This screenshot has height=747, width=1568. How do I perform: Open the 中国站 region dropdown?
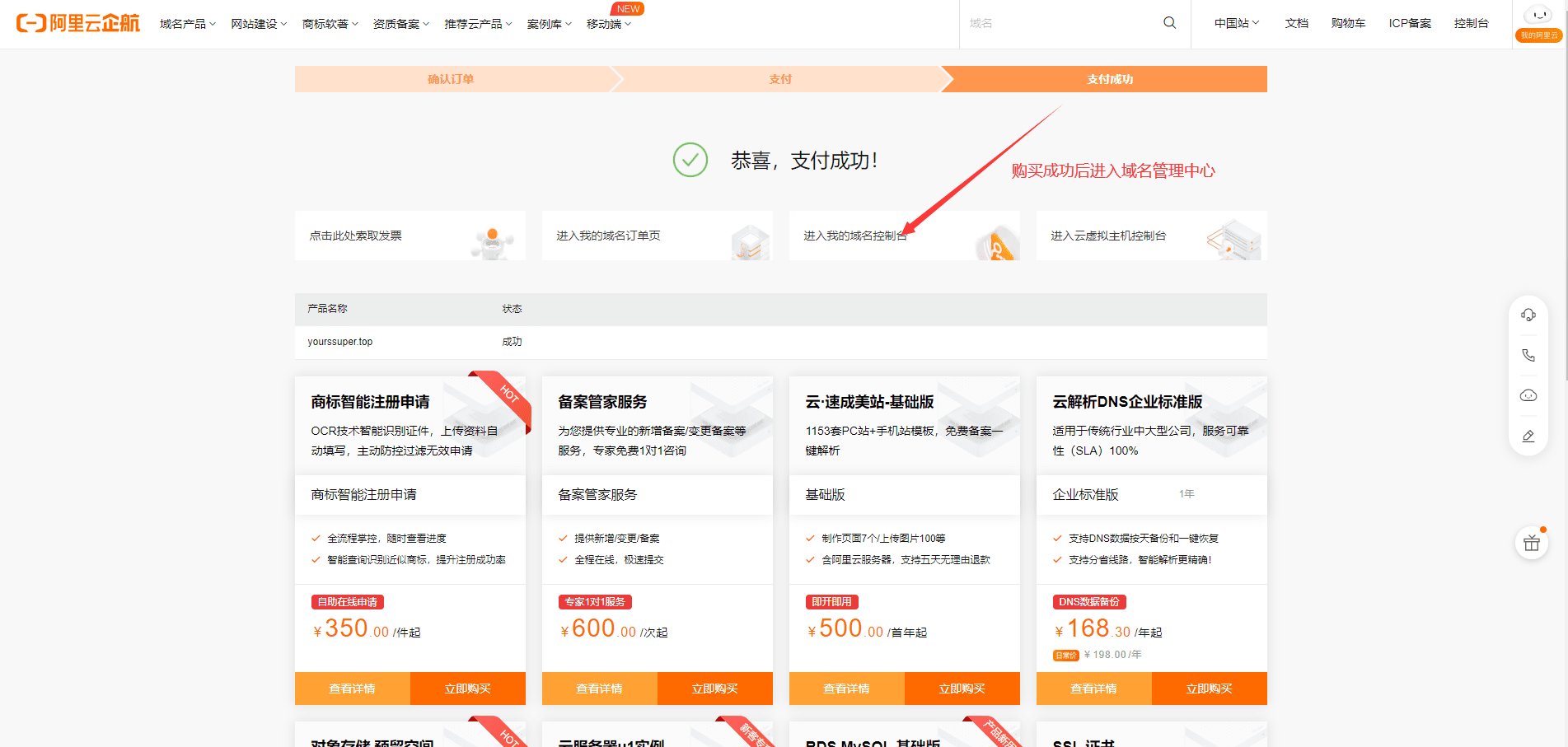(1236, 23)
